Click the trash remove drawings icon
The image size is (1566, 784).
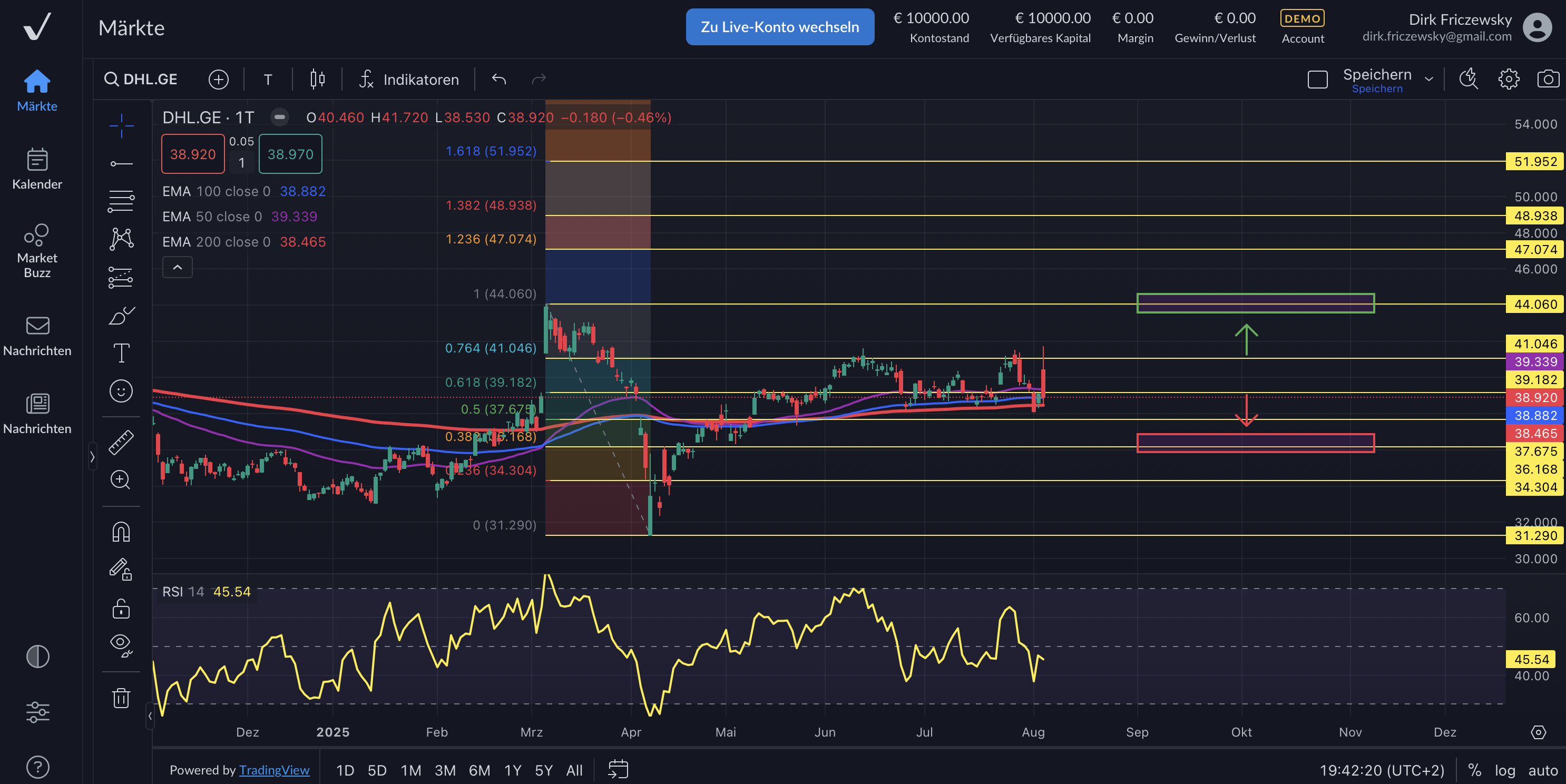coord(121,697)
